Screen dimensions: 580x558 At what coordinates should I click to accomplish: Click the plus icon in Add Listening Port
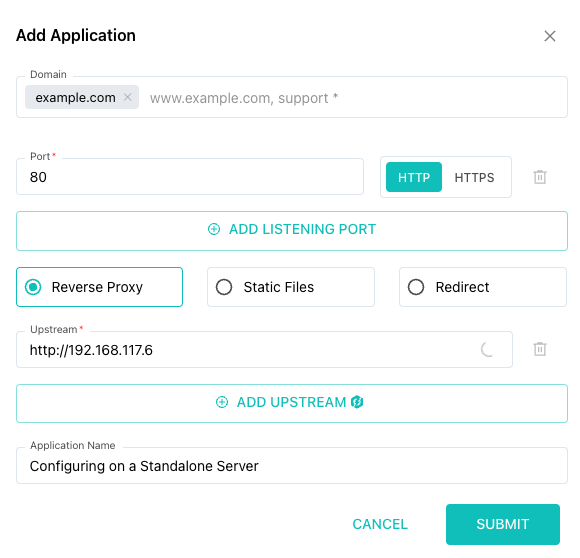(x=214, y=229)
